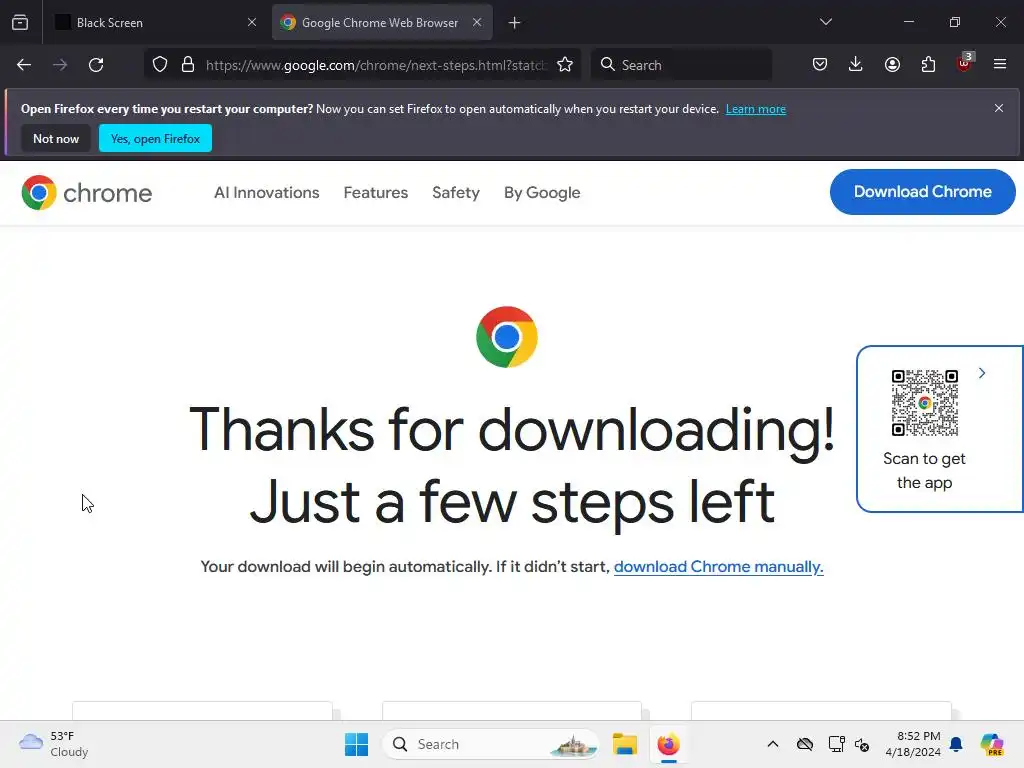Reload the current page
1024x768 pixels.
pyautogui.click(x=96, y=65)
